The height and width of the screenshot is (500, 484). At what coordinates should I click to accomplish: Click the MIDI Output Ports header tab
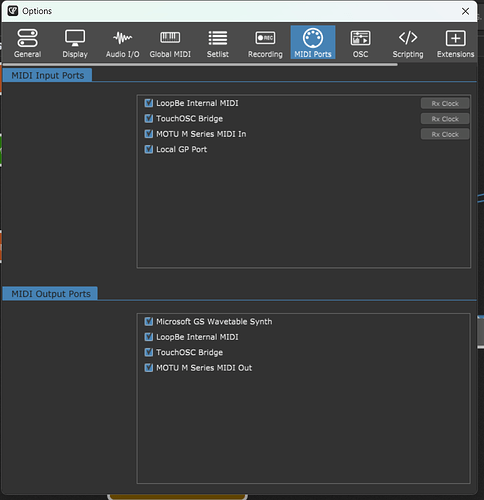click(x=50, y=294)
